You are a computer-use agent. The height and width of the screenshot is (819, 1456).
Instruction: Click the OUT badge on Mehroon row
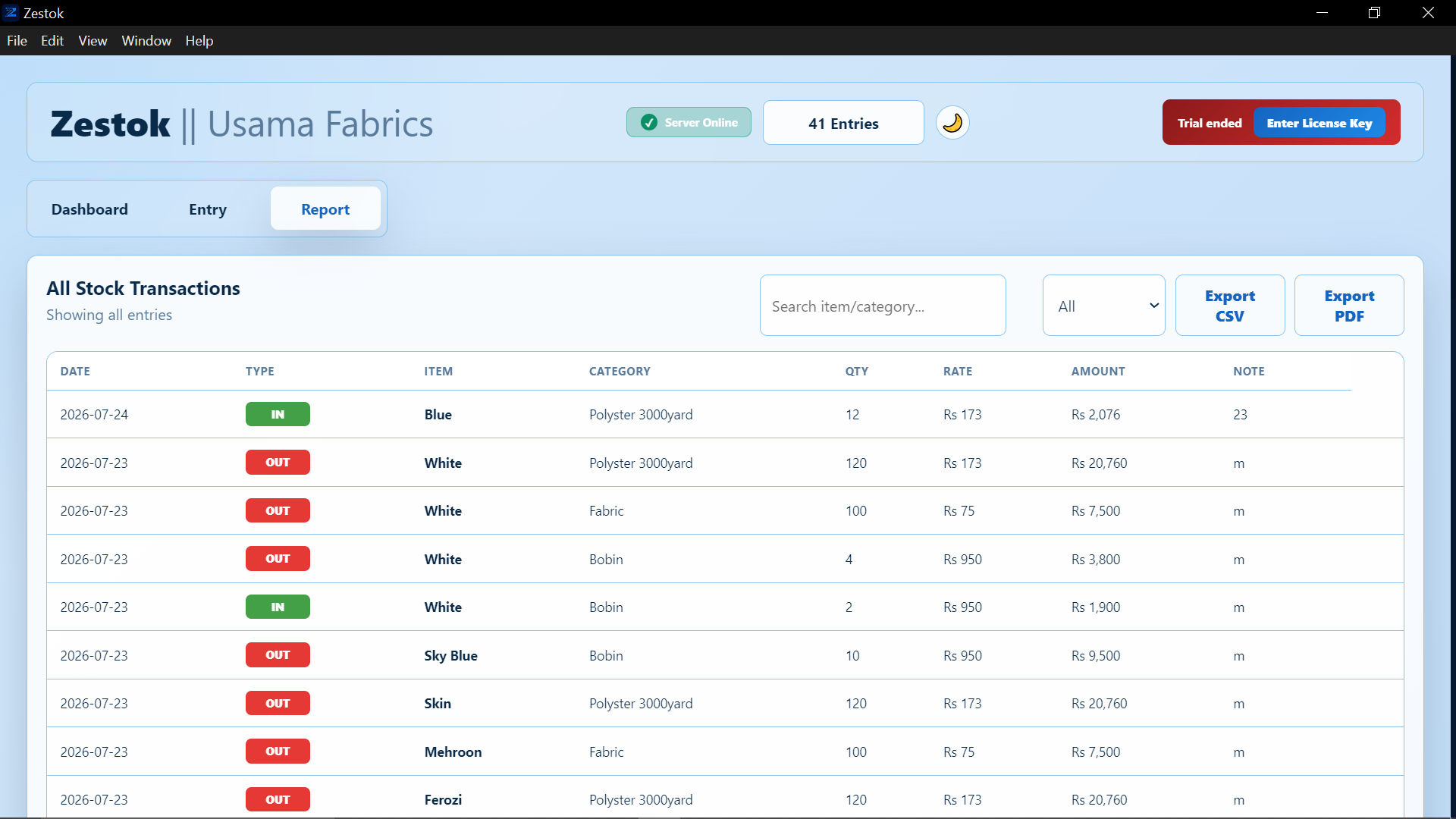coord(278,752)
